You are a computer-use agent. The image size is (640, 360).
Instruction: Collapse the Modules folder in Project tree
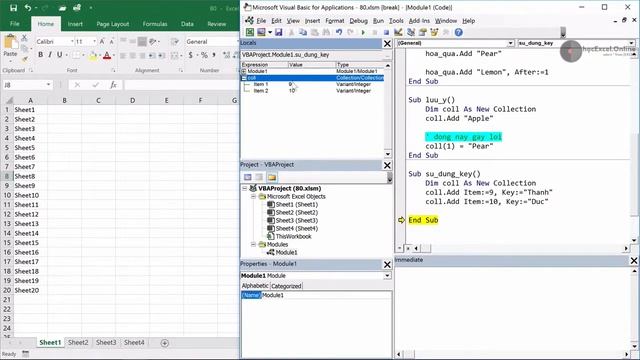(253, 244)
